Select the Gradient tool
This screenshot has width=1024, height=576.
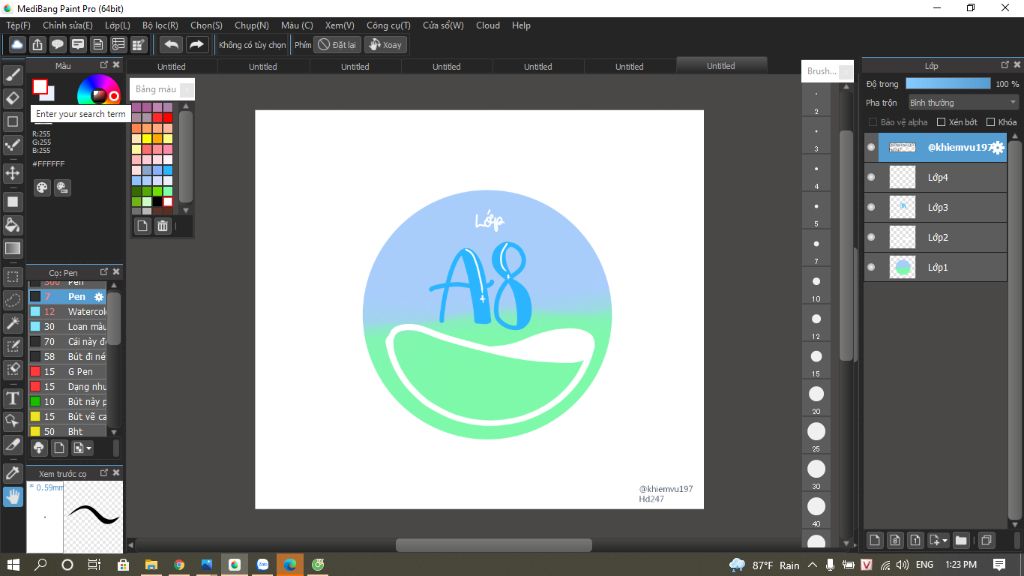(12, 248)
